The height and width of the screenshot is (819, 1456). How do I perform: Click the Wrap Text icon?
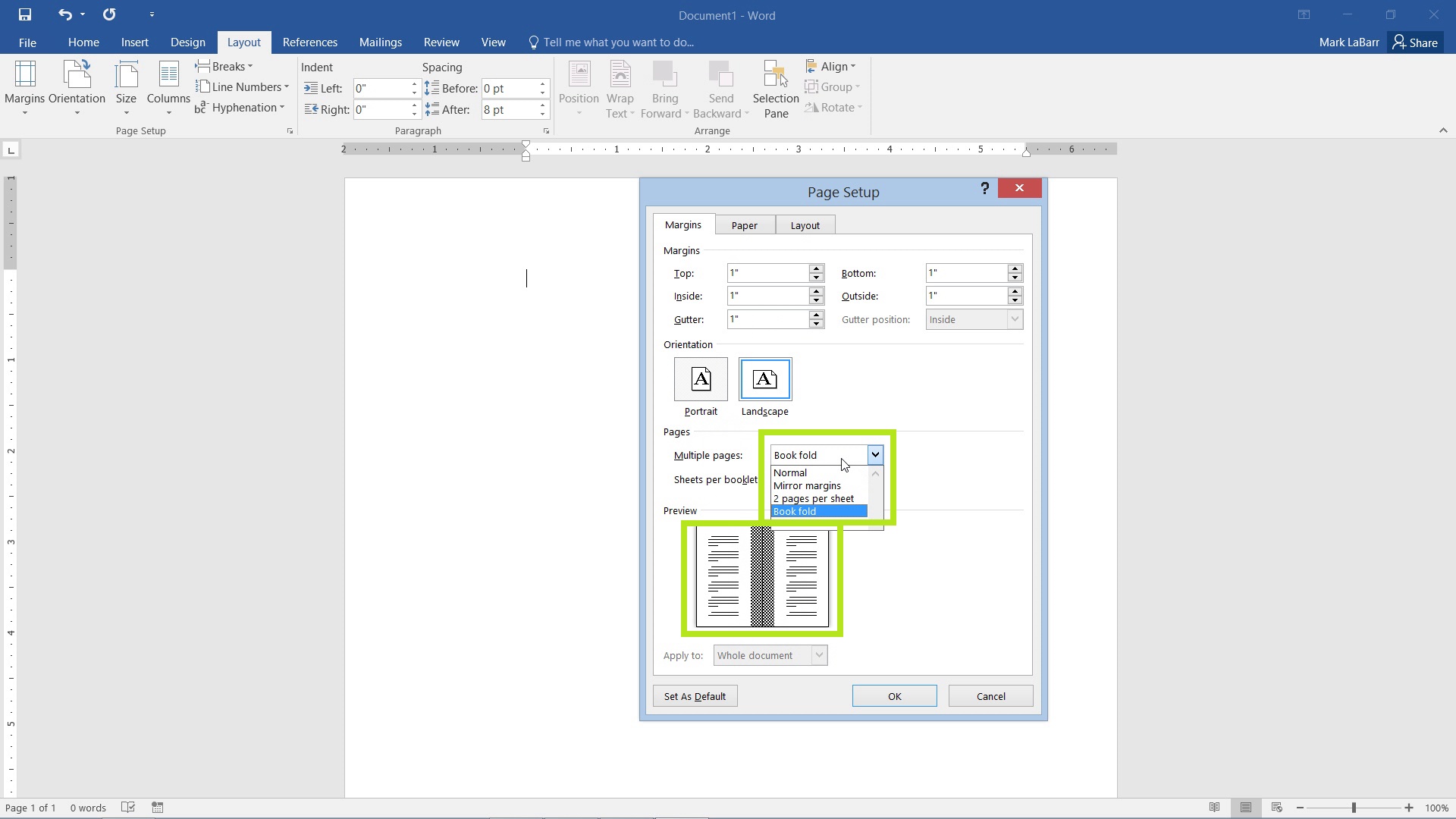(620, 87)
